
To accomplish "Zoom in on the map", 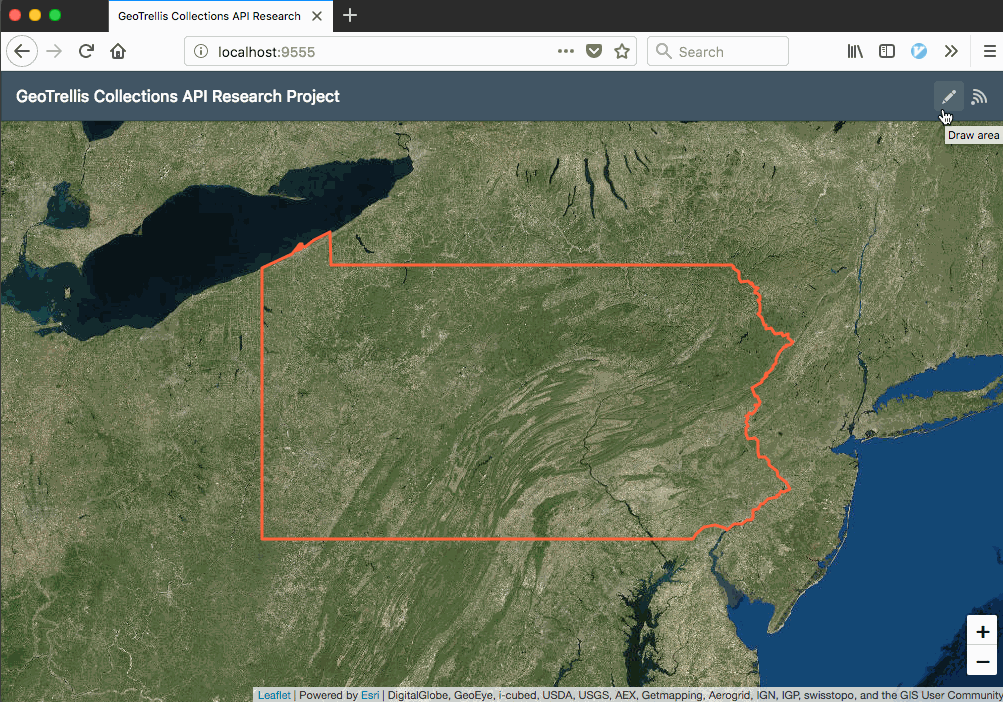I will (981, 632).
